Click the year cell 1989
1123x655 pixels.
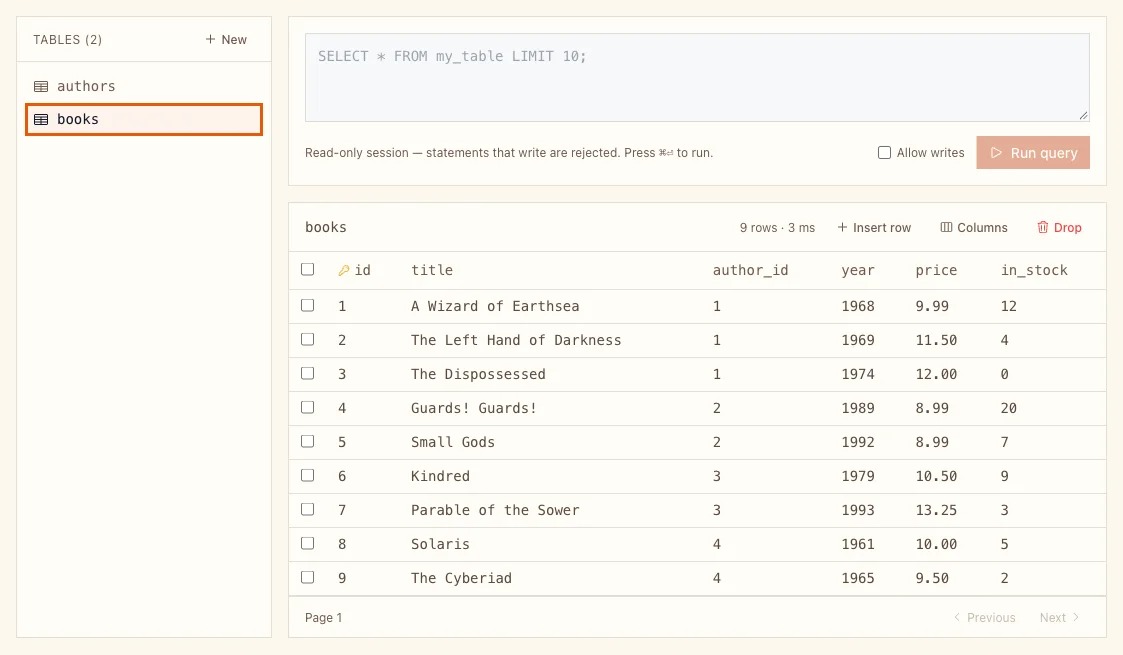(858, 408)
